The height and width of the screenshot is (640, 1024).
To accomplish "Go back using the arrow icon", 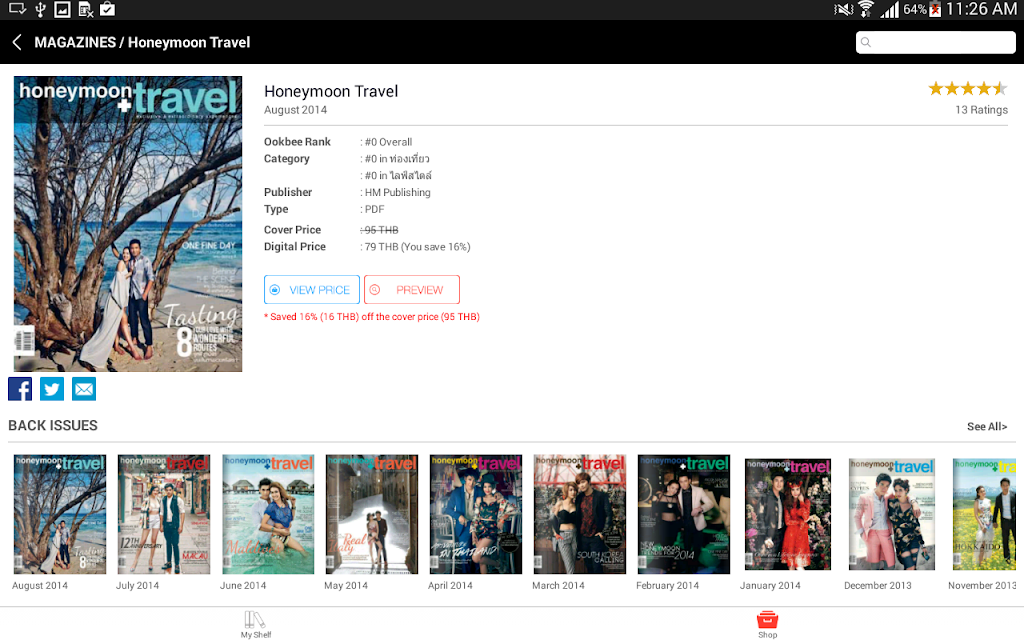I will (17, 42).
